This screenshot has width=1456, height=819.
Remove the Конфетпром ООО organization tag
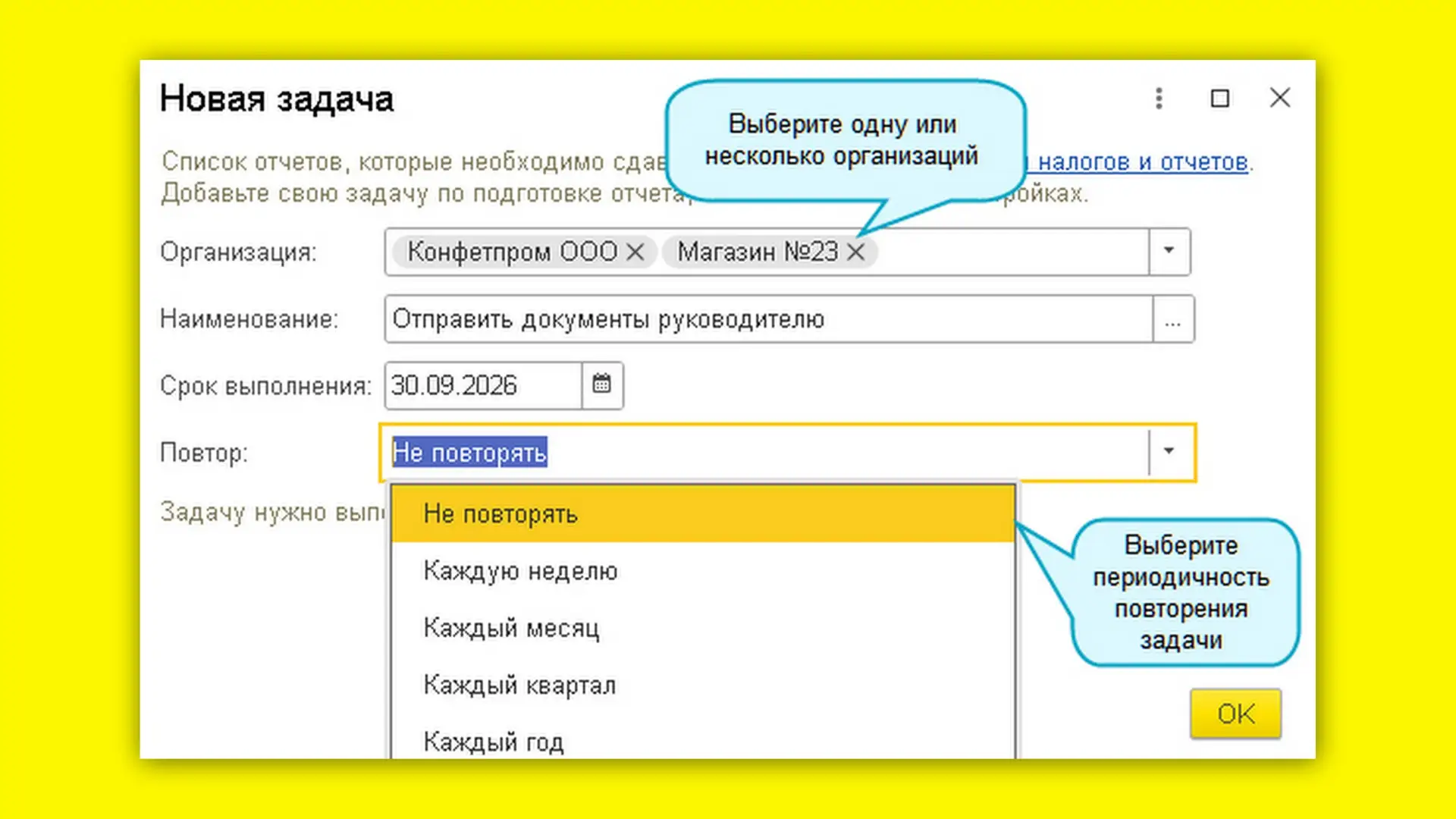point(635,252)
